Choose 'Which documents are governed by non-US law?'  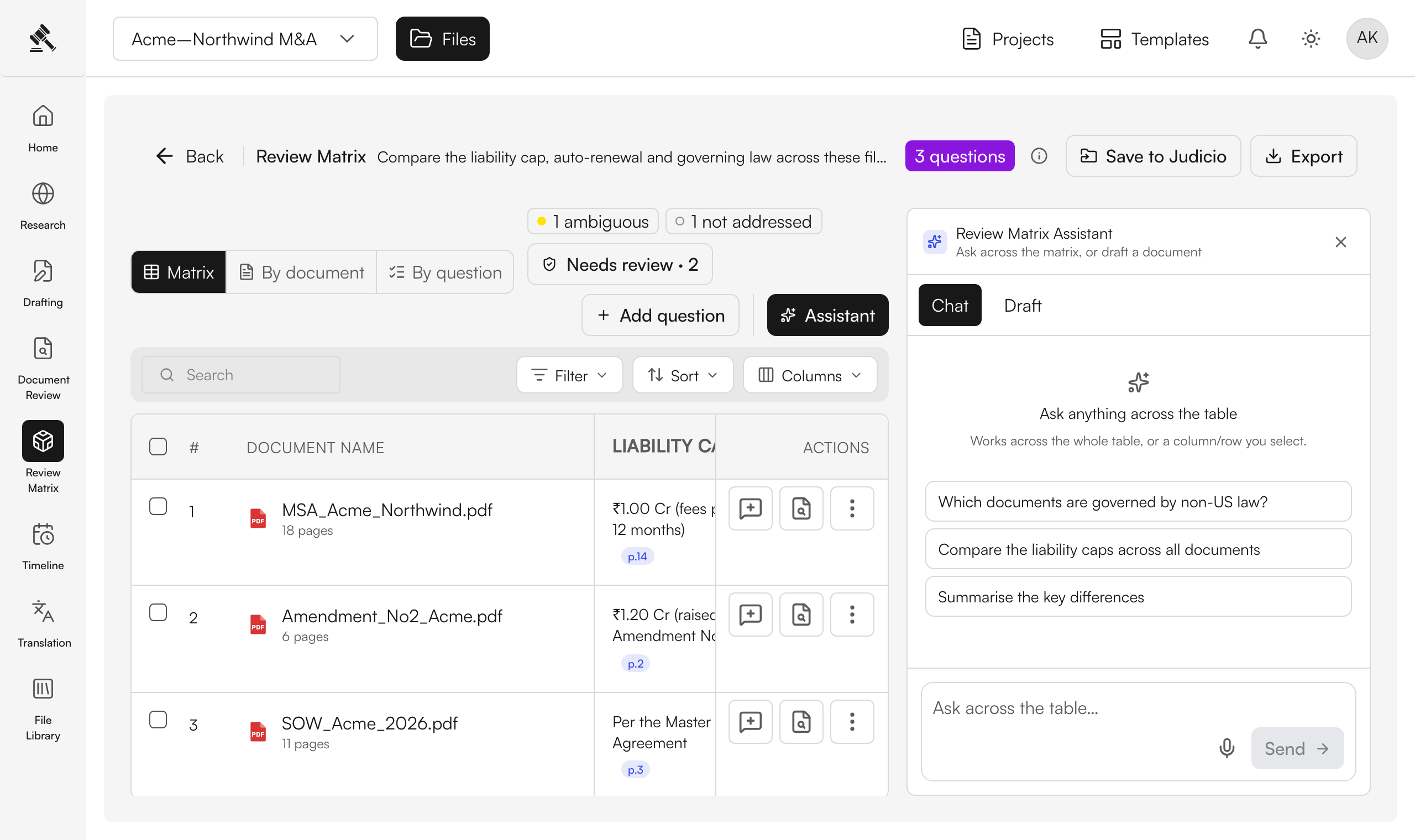click(x=1138, y=502)
